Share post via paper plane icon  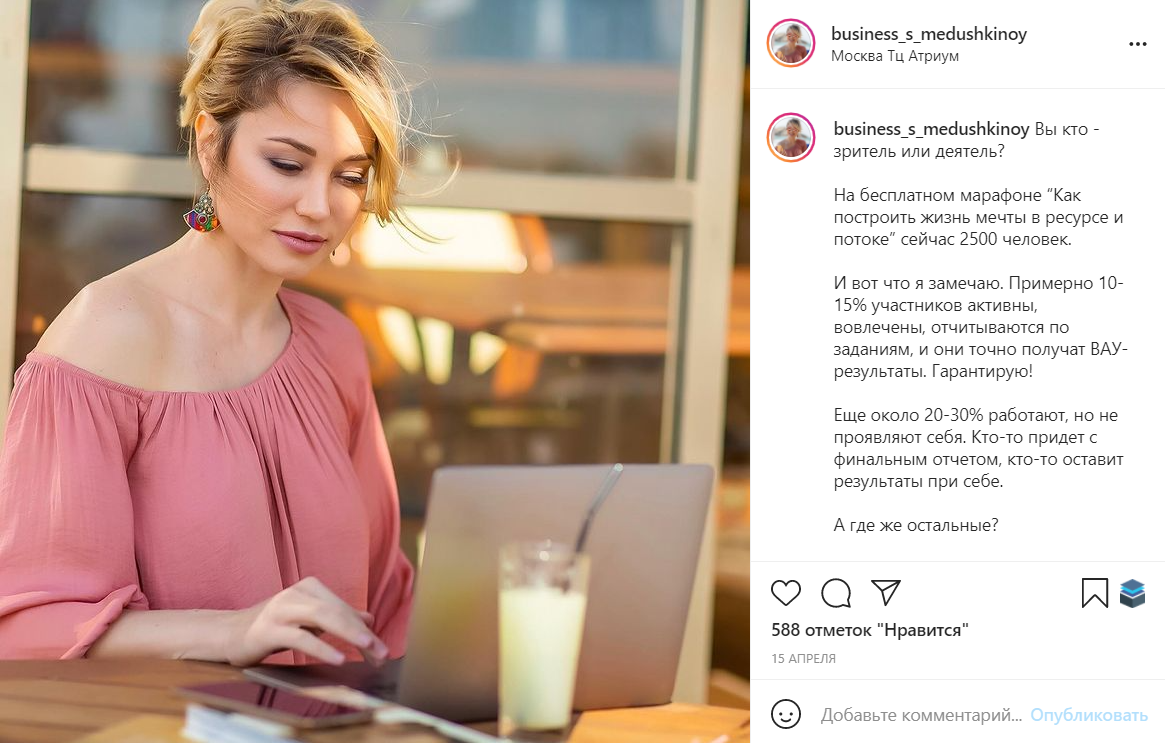pyautogui.click(x=886, y=592)
